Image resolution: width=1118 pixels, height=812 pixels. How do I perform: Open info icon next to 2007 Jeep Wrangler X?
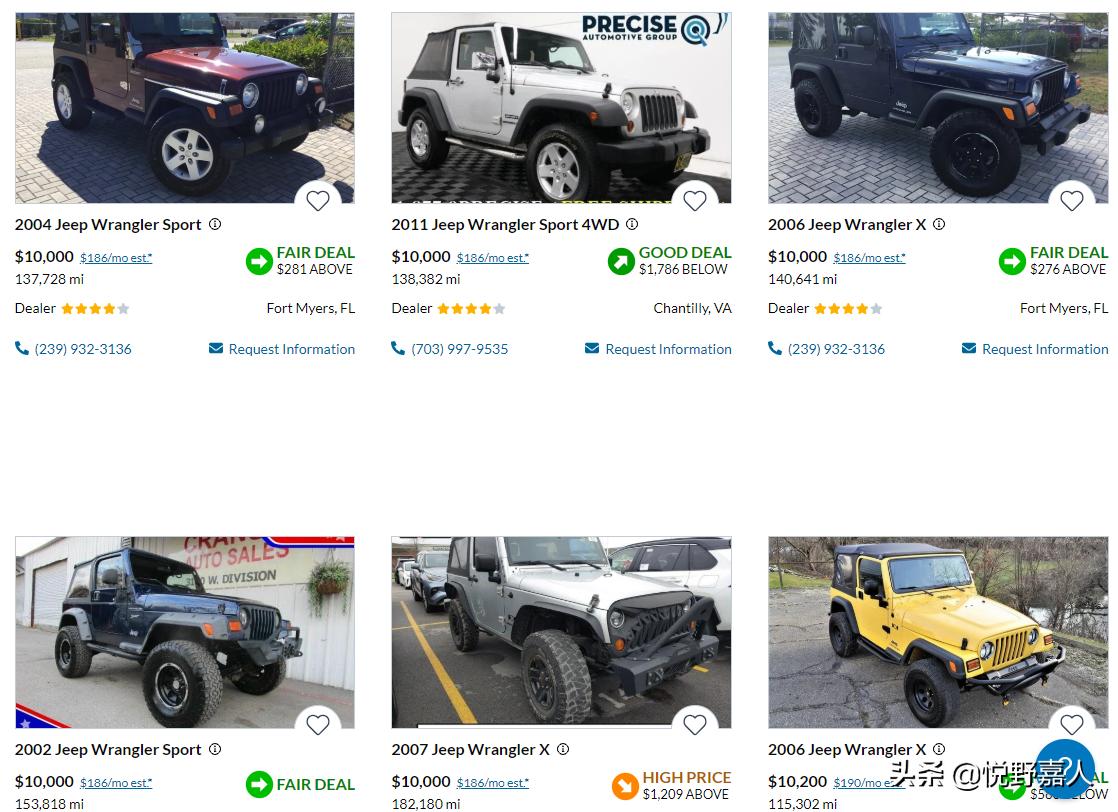(563, 749)
